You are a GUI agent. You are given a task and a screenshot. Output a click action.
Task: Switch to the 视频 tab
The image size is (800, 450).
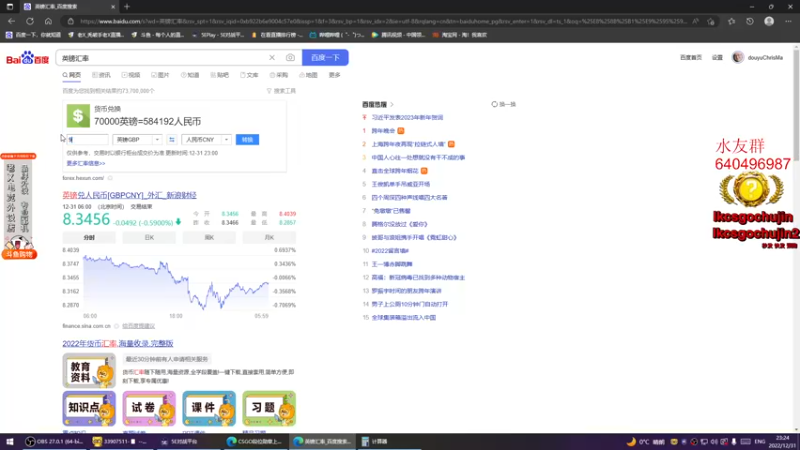(x=131, y=75)
